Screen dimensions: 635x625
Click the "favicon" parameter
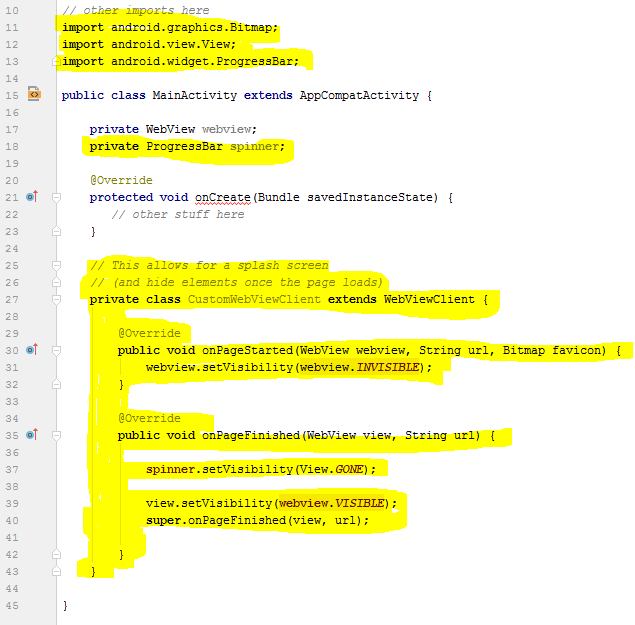pyautogui.click(x=577, y=350)
